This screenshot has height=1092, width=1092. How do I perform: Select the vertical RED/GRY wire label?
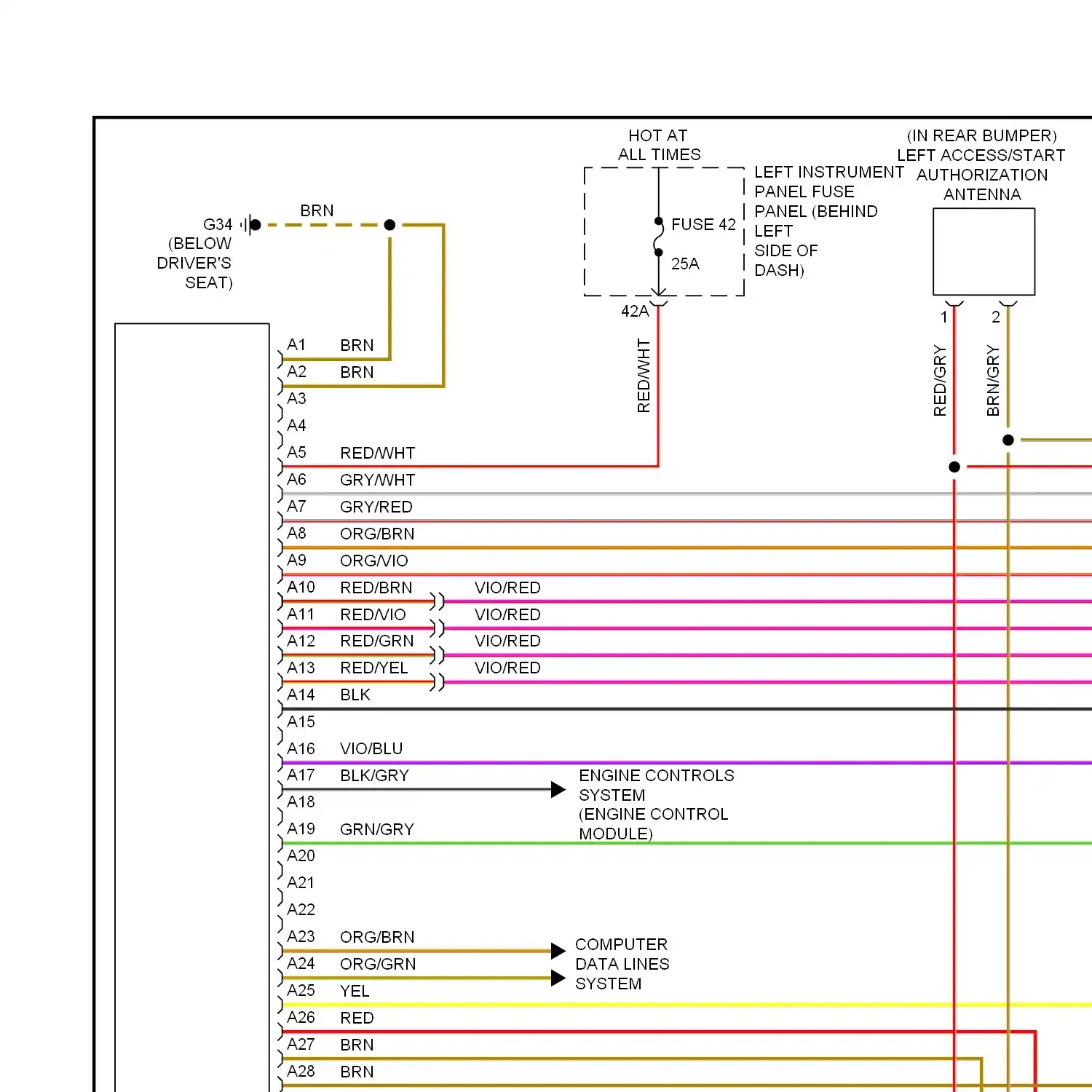point(940,381)
